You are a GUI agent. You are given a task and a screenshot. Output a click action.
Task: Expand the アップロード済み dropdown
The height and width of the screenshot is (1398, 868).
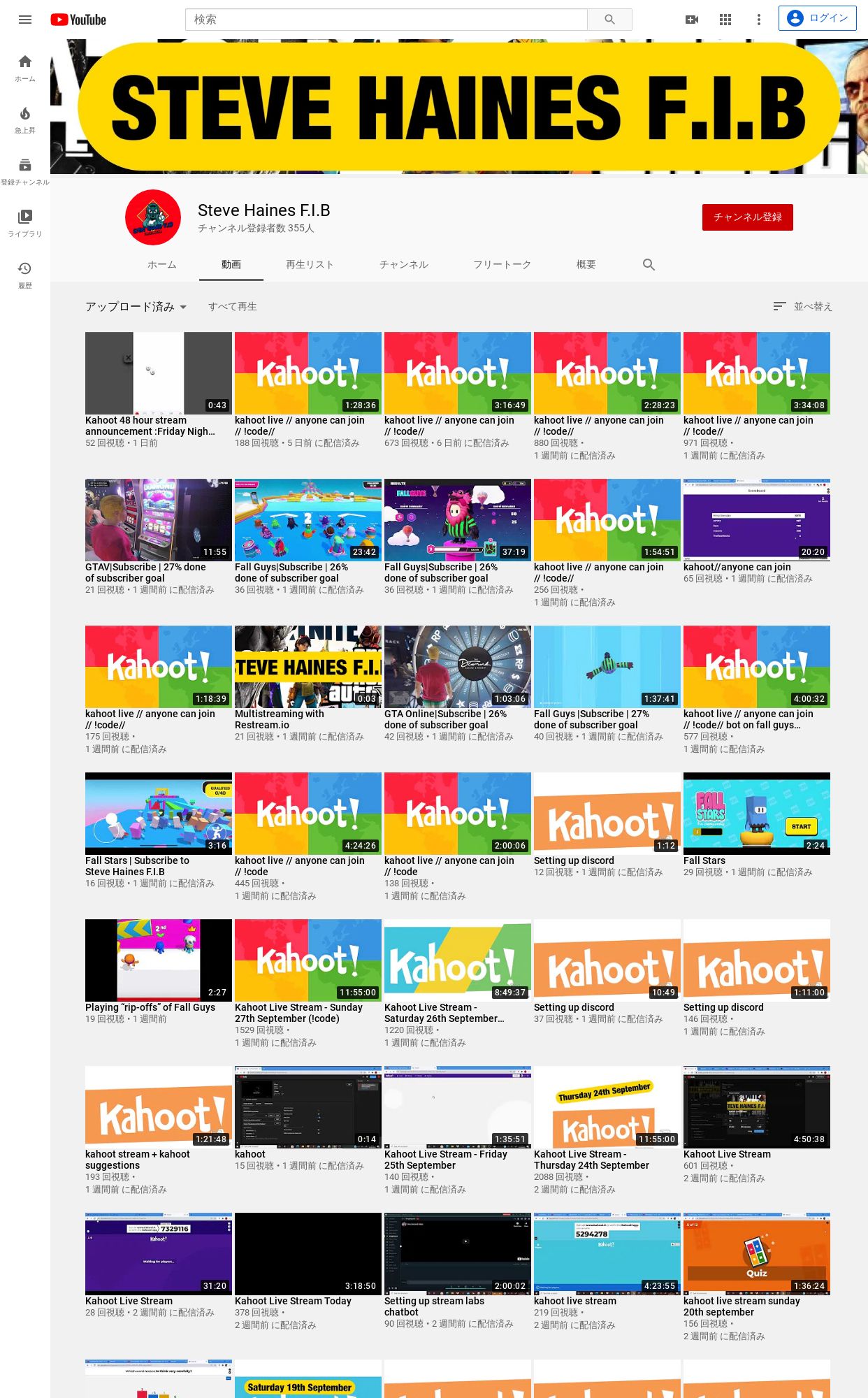(136, 306)
